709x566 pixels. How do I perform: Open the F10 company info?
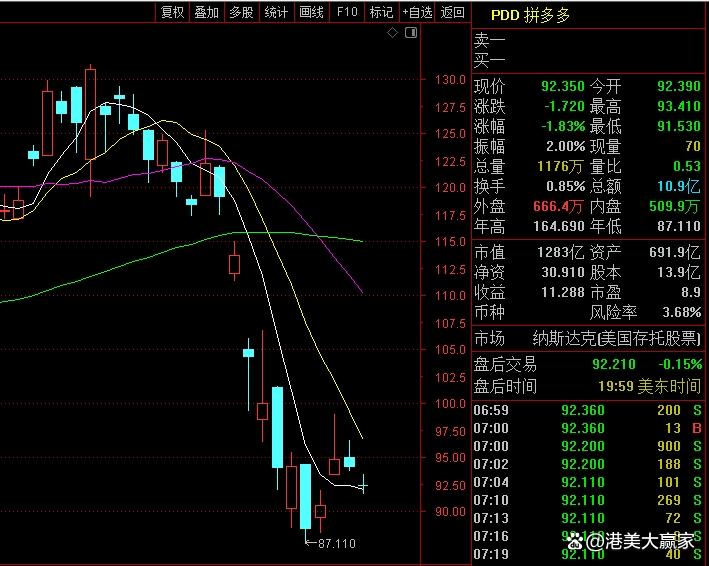coord(347,12)
